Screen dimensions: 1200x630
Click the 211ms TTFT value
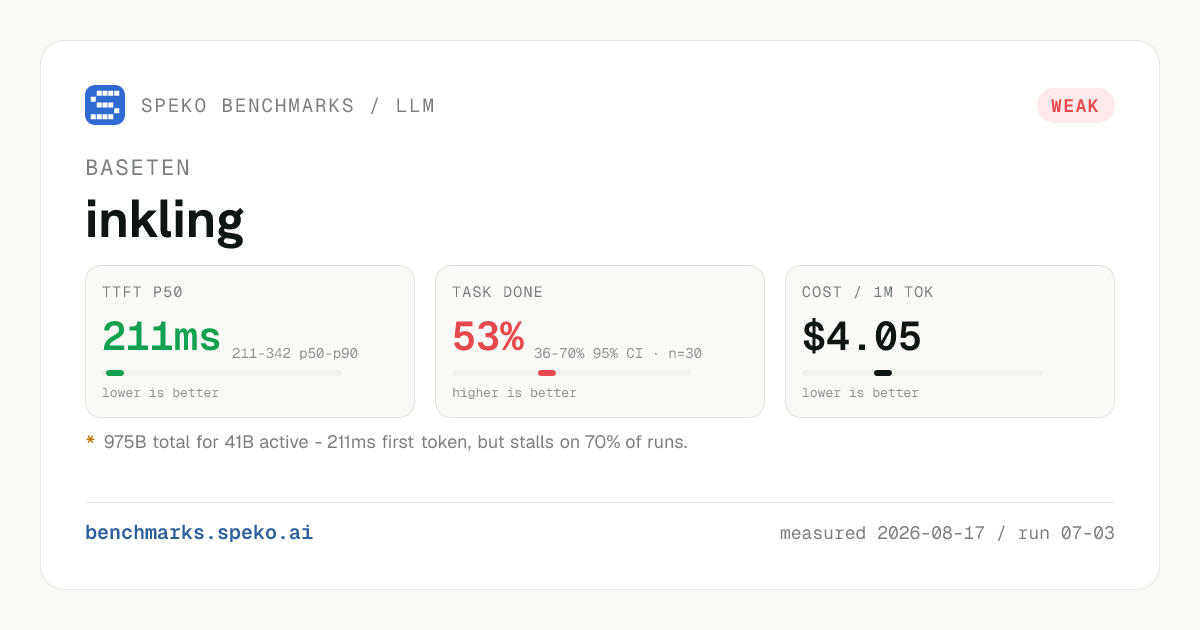coord(161,337)
